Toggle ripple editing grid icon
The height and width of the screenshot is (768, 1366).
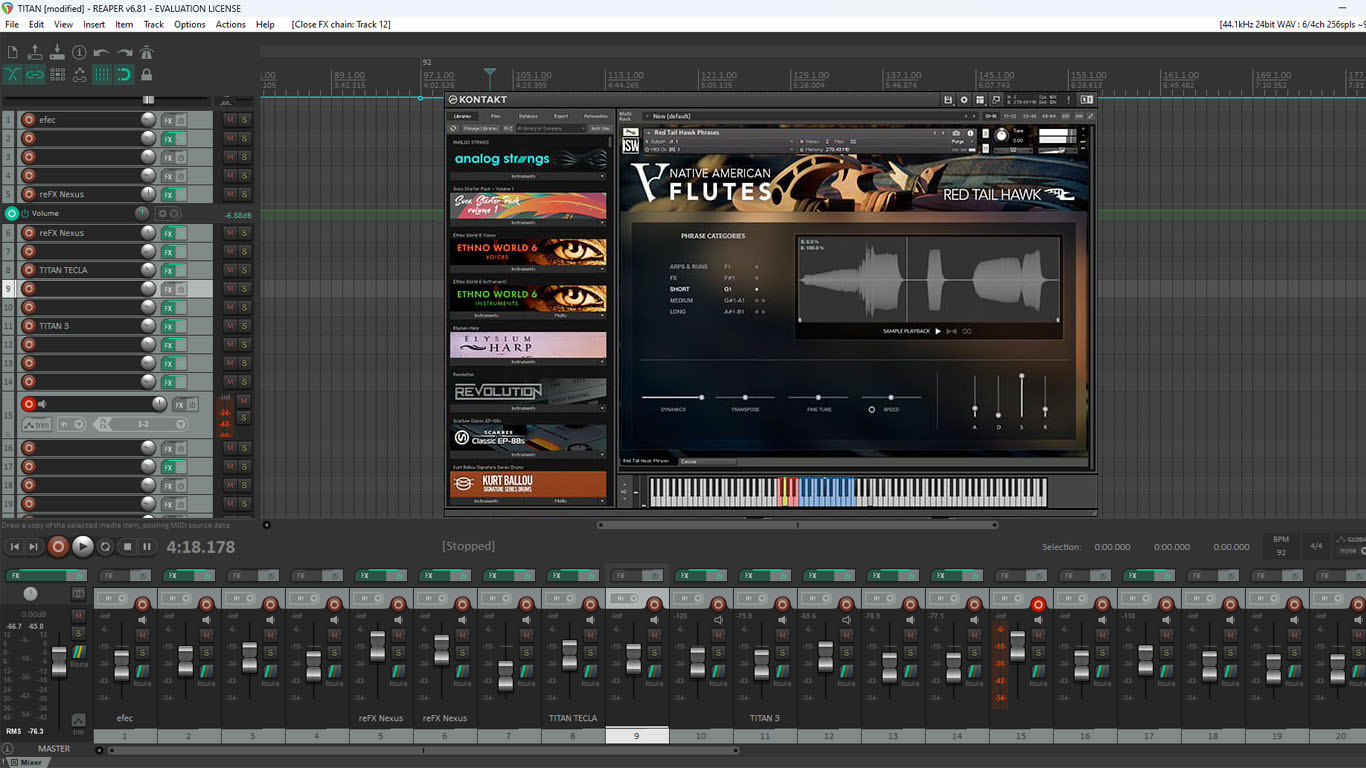coord(57,74)
